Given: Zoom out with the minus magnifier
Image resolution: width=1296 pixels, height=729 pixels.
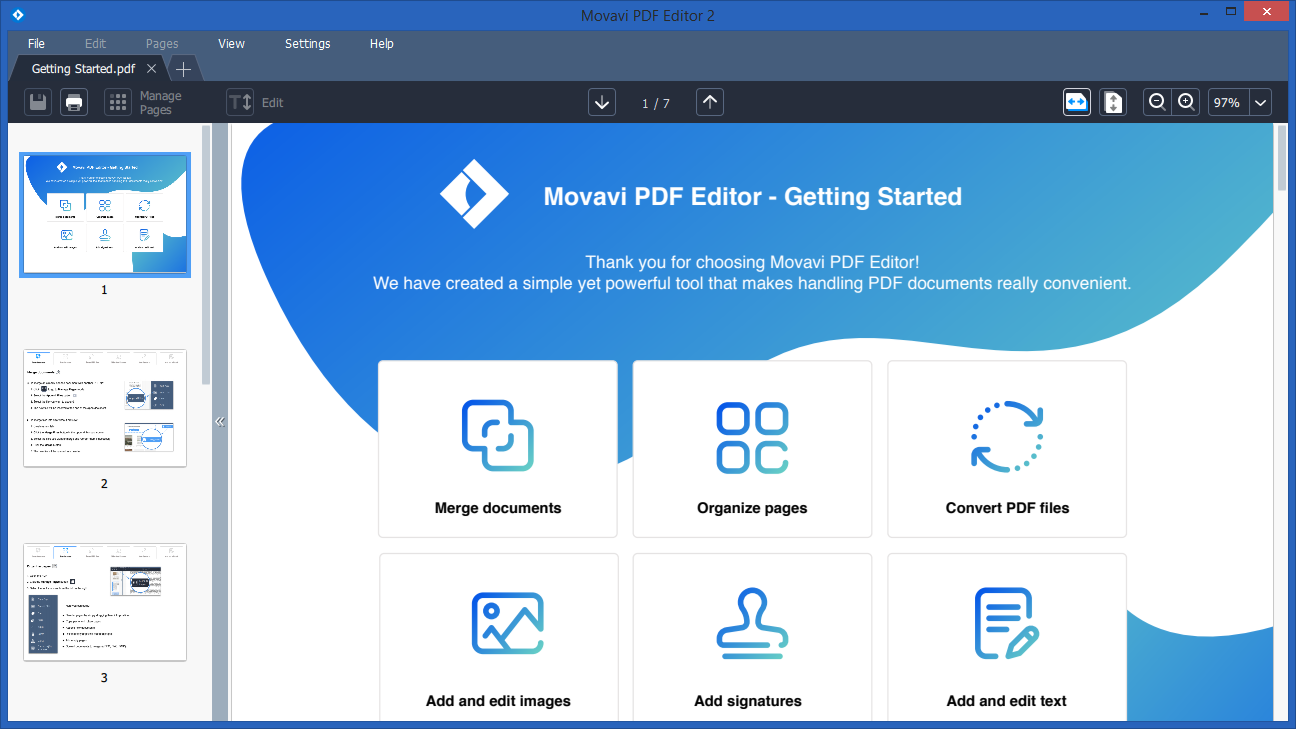Looking at the screenshot, I should click(x=1157, y=102).
